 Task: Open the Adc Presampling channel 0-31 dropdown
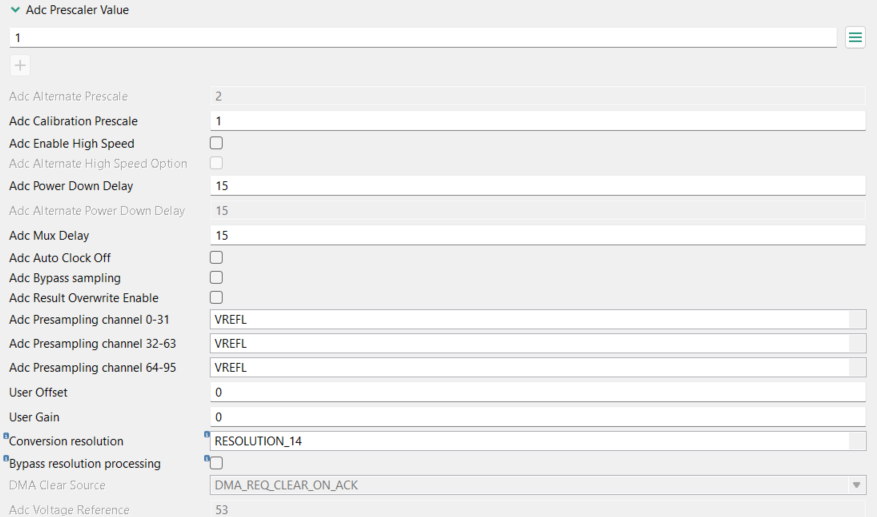point(857,320)
